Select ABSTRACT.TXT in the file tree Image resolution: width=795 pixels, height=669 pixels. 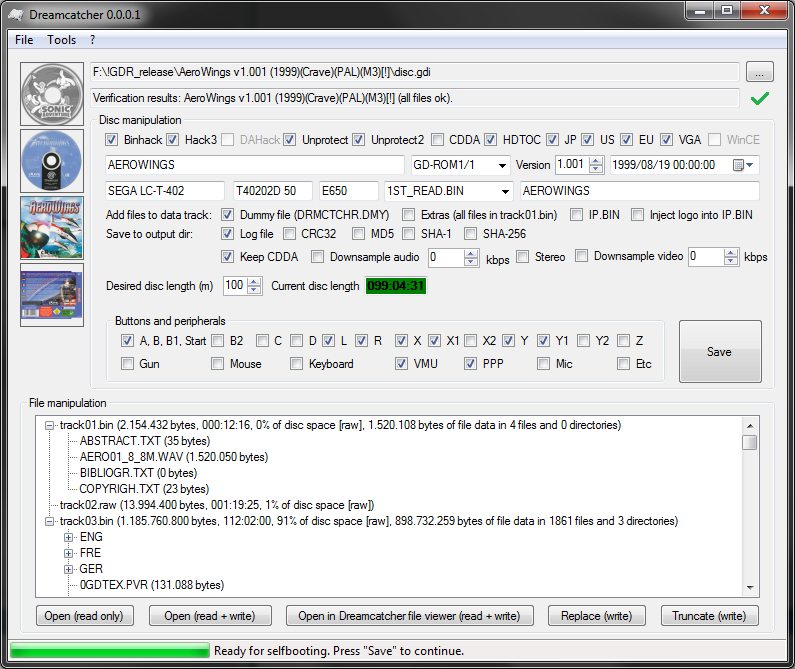click(x=145, y=441)
